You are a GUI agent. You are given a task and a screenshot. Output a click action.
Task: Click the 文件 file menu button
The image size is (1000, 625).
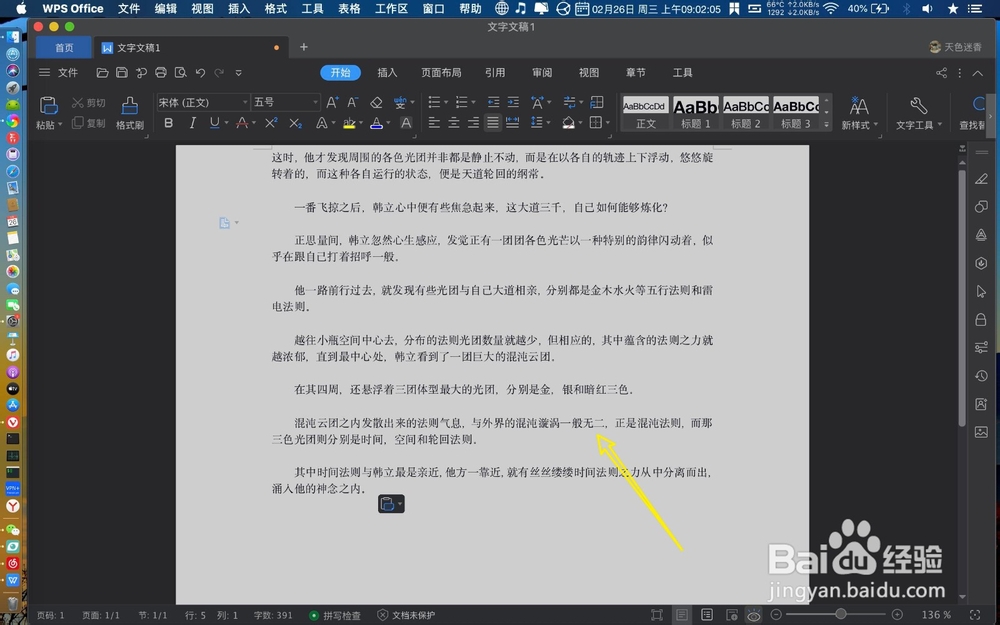[59, 73]
